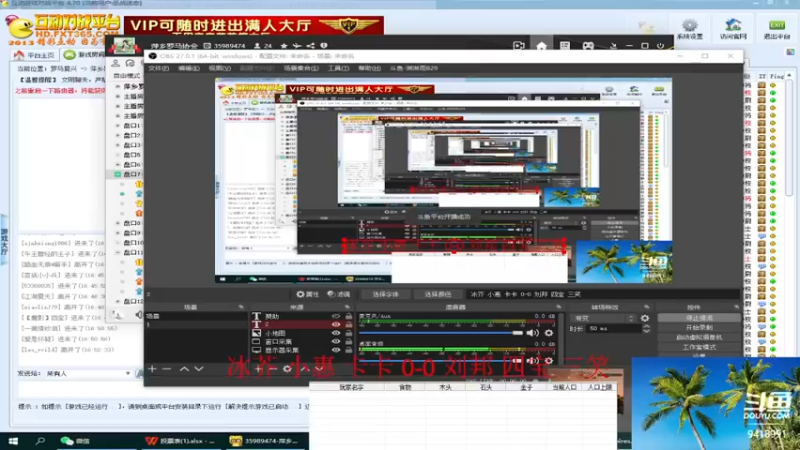Click the VIP banner advertisement
This screenshot has height=450, width=800.
[x=254, y=26]
